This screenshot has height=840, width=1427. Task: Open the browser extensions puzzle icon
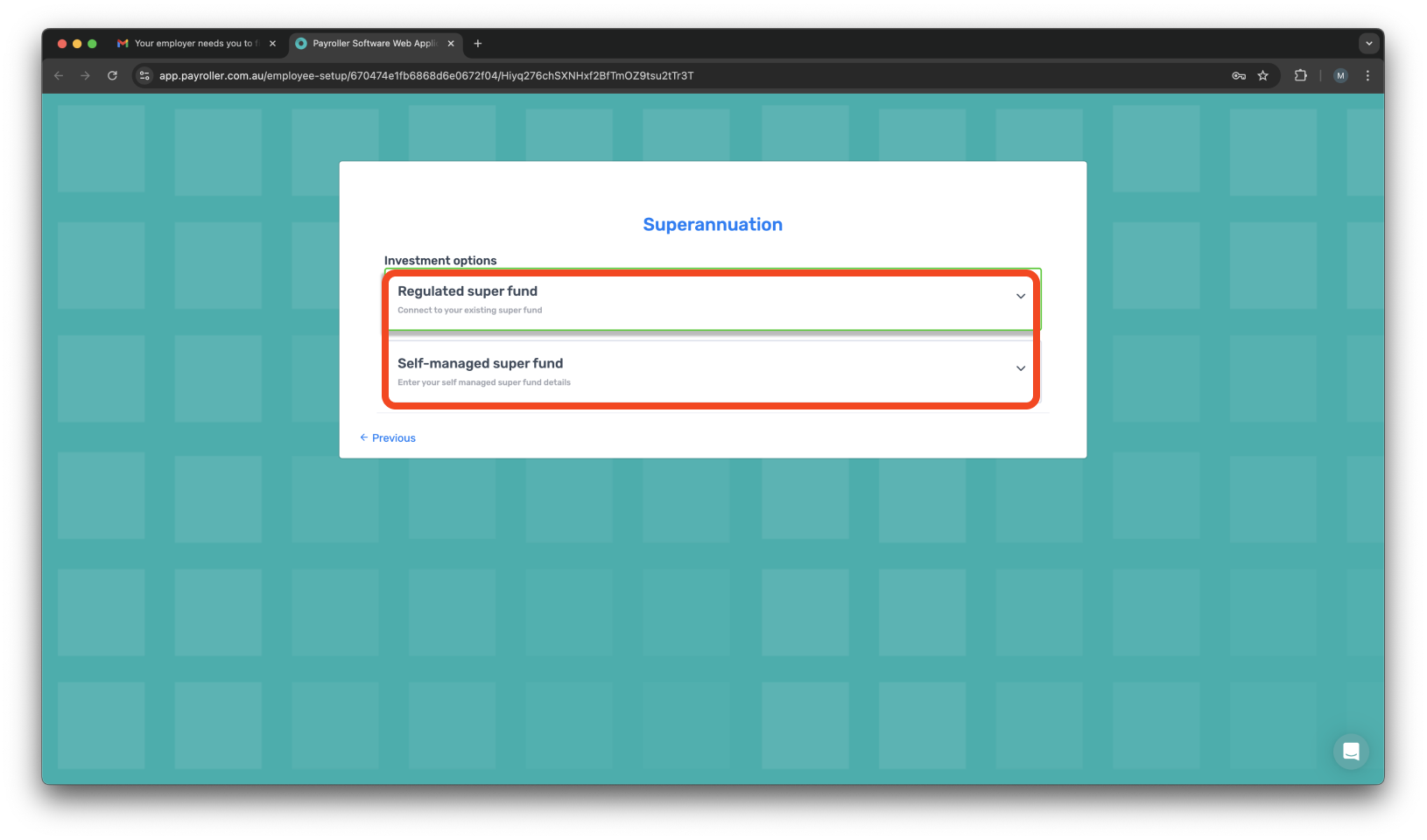pos(1301,76)
